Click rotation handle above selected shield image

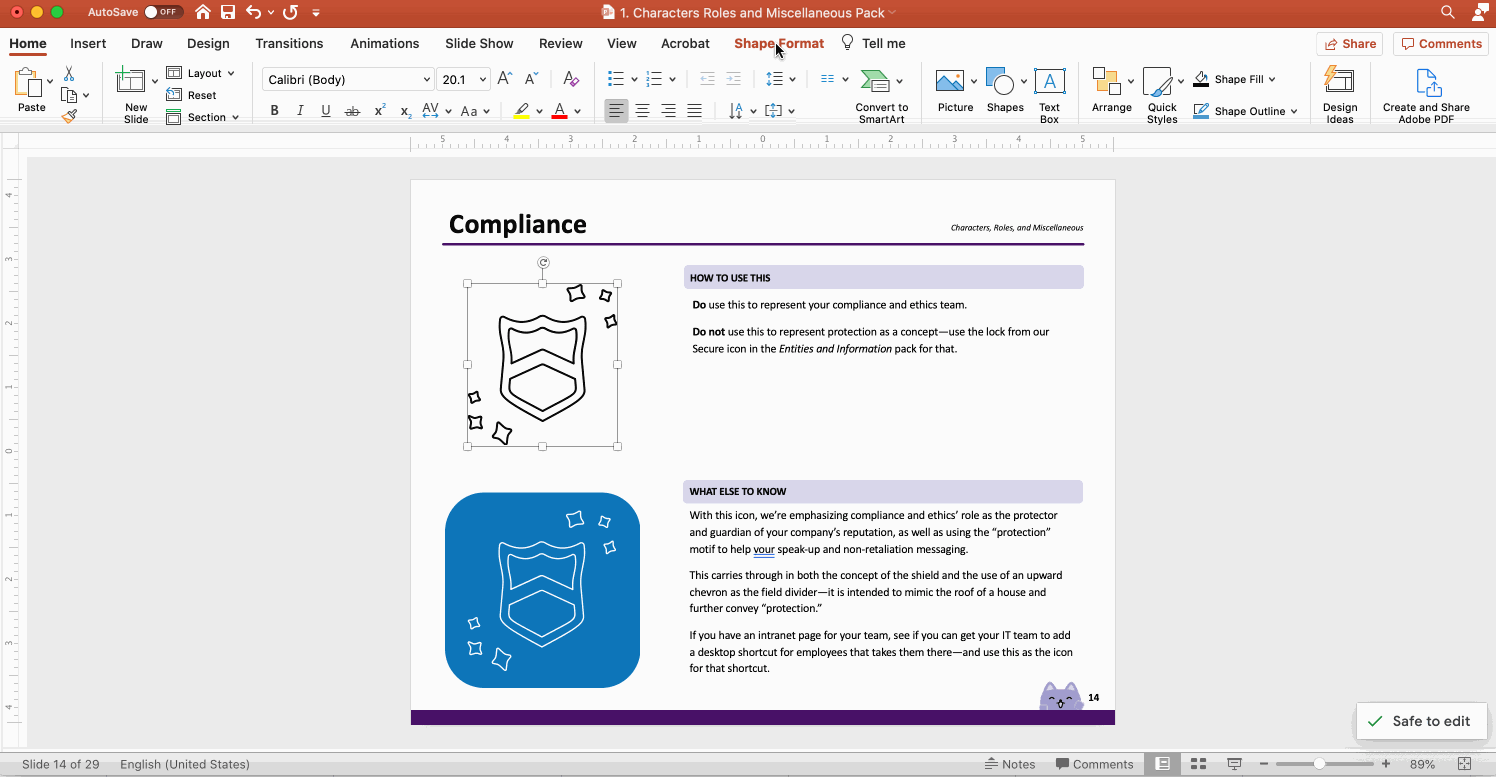[x=543, y=263]
